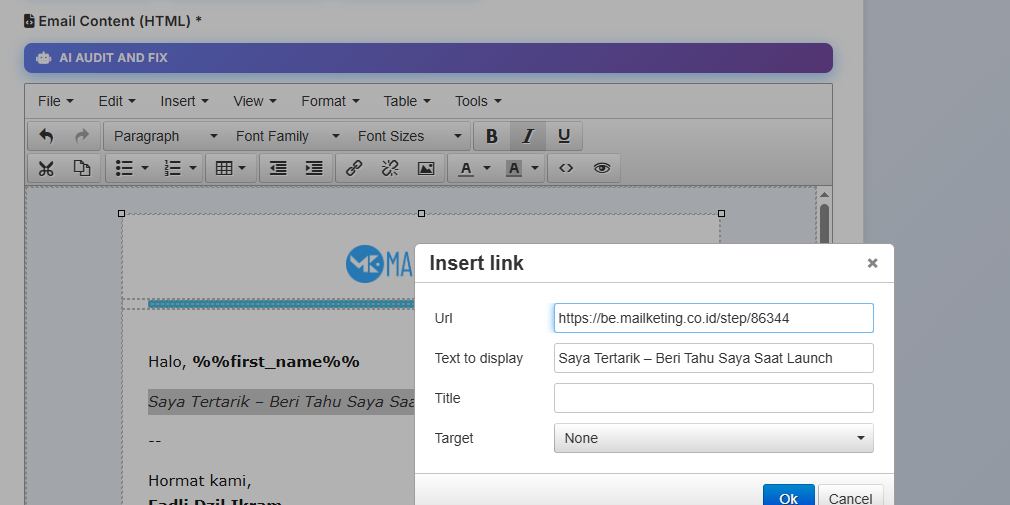Click the Decrease indent icon
The width and height of the screenshot is (1010, 505).
click(278, 168)
